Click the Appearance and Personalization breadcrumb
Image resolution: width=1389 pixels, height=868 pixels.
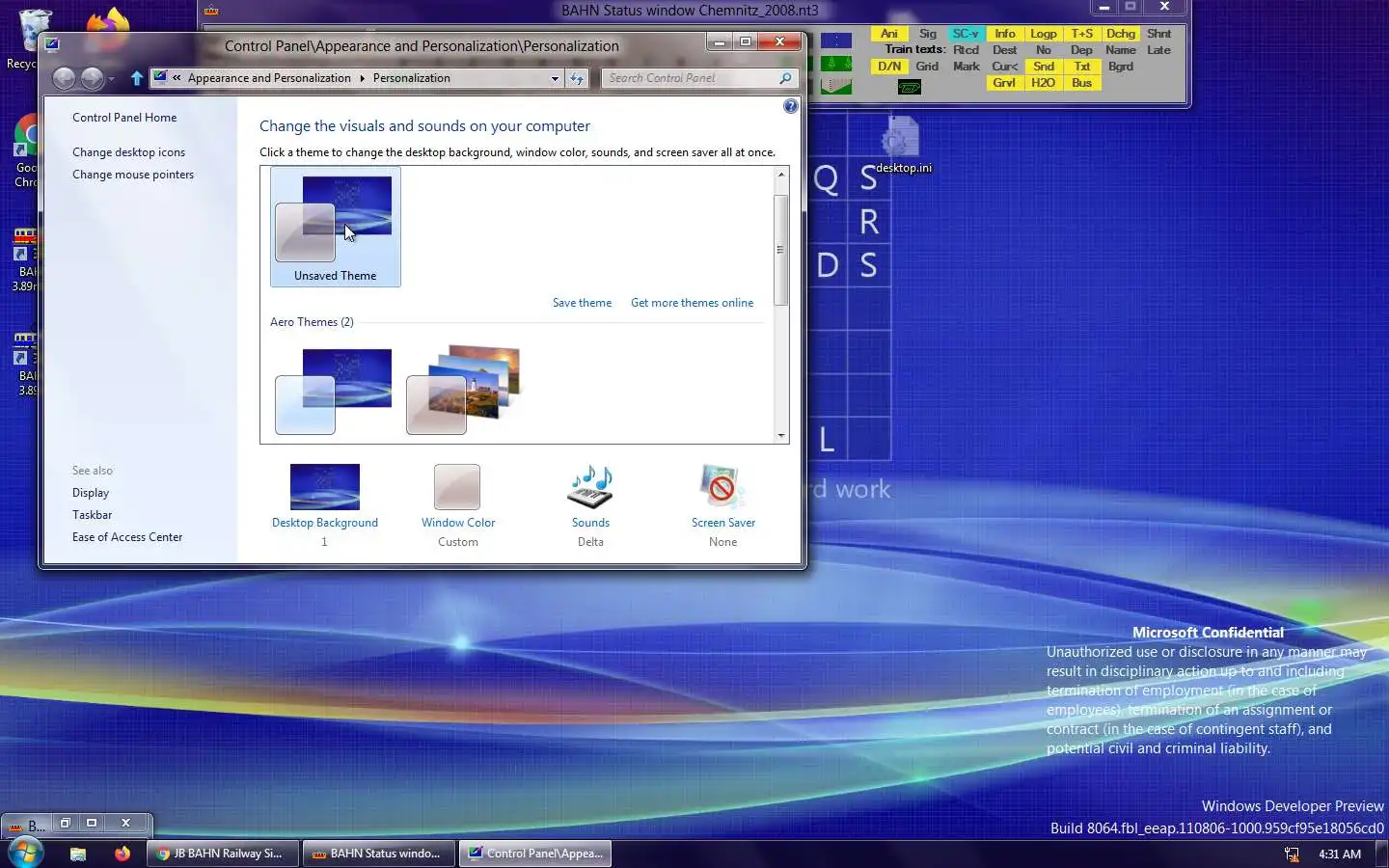click(x=269, y=78)
